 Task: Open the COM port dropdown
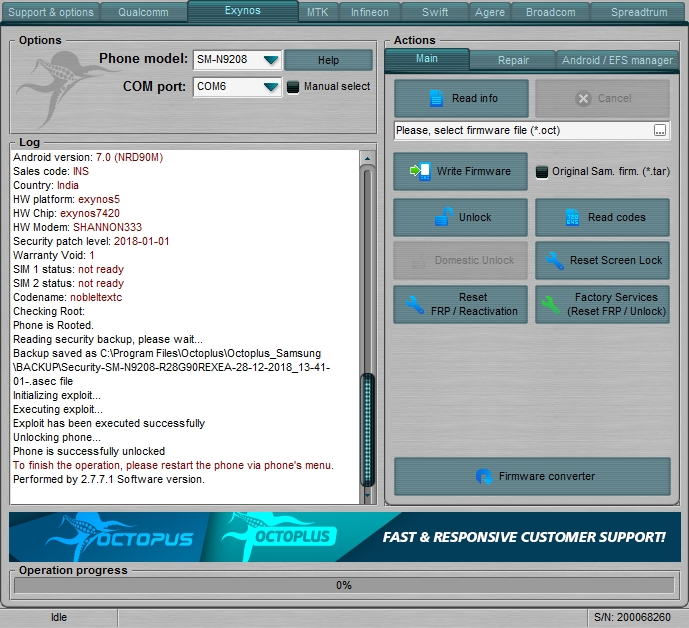click(237, 87)
